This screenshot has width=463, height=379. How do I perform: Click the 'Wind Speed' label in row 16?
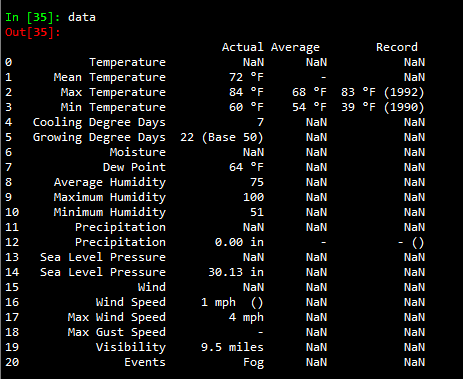tap(131, 302)
